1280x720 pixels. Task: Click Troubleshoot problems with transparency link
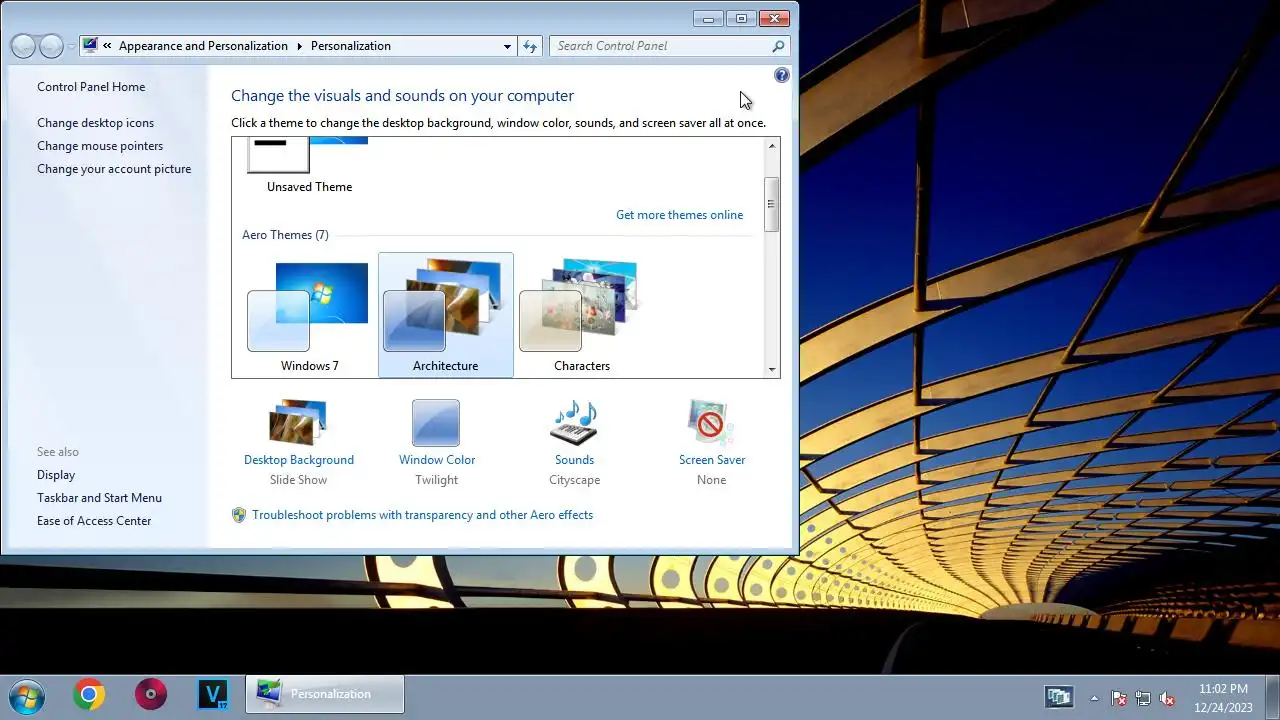coord(422,515)
